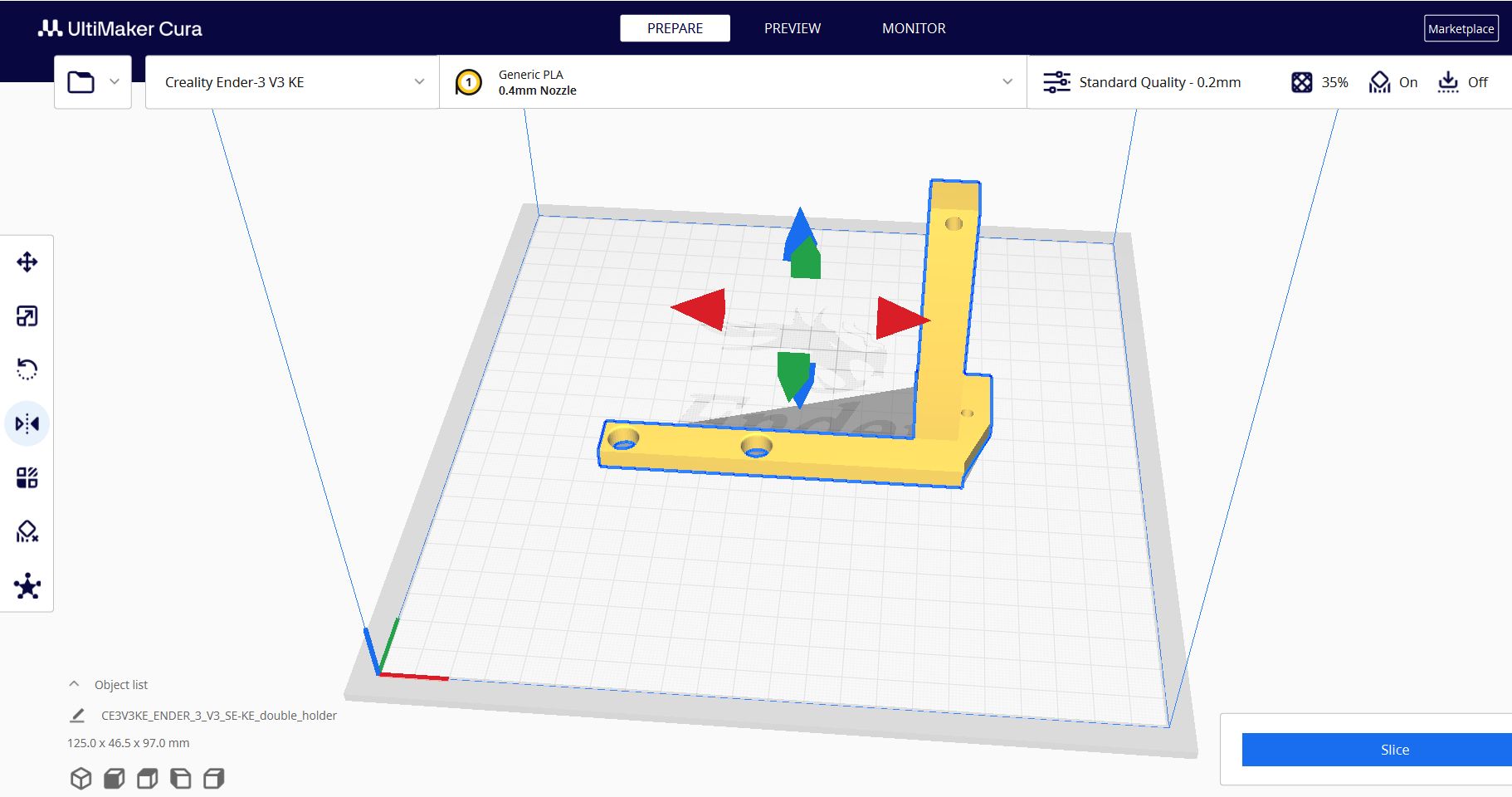Open the 35% infill density setting
1512x797 pixels.
(1319, 82)
